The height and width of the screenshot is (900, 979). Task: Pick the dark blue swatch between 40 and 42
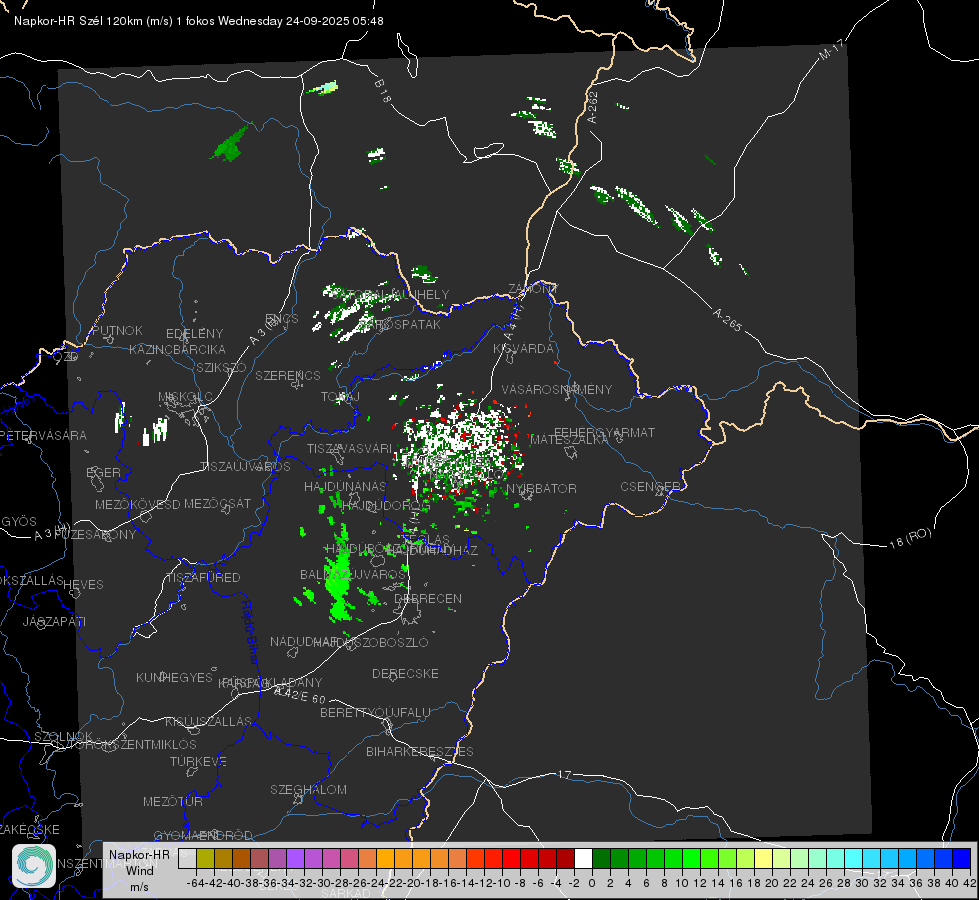coord(962,858)
